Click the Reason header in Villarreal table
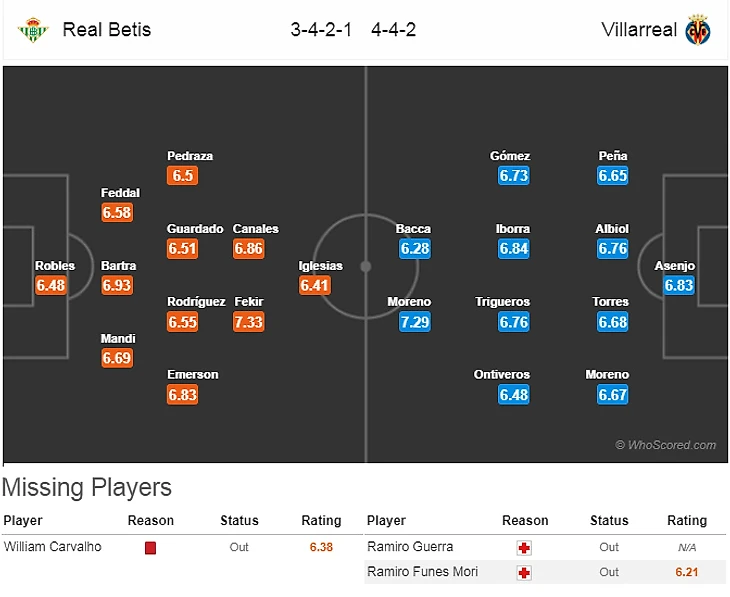The image size is (730, 597). 525,521
